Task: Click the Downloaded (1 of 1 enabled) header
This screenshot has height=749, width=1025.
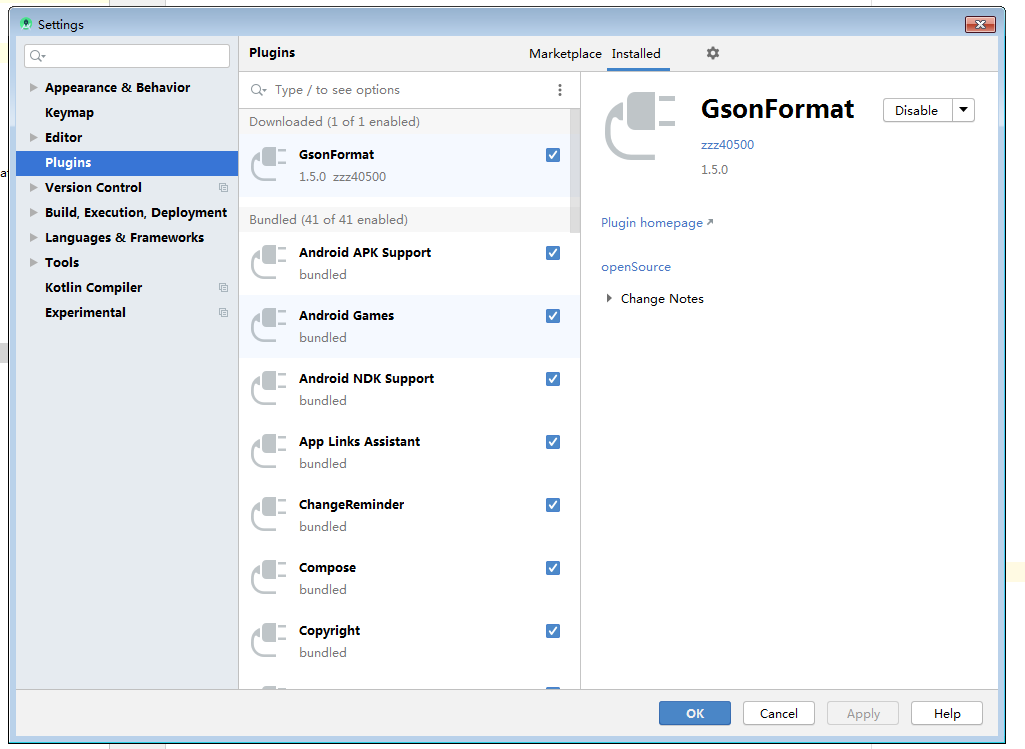Action: coord(335,122)
